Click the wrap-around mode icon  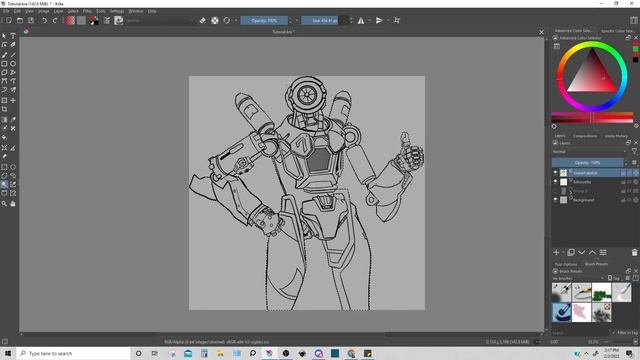coord(397,20)
